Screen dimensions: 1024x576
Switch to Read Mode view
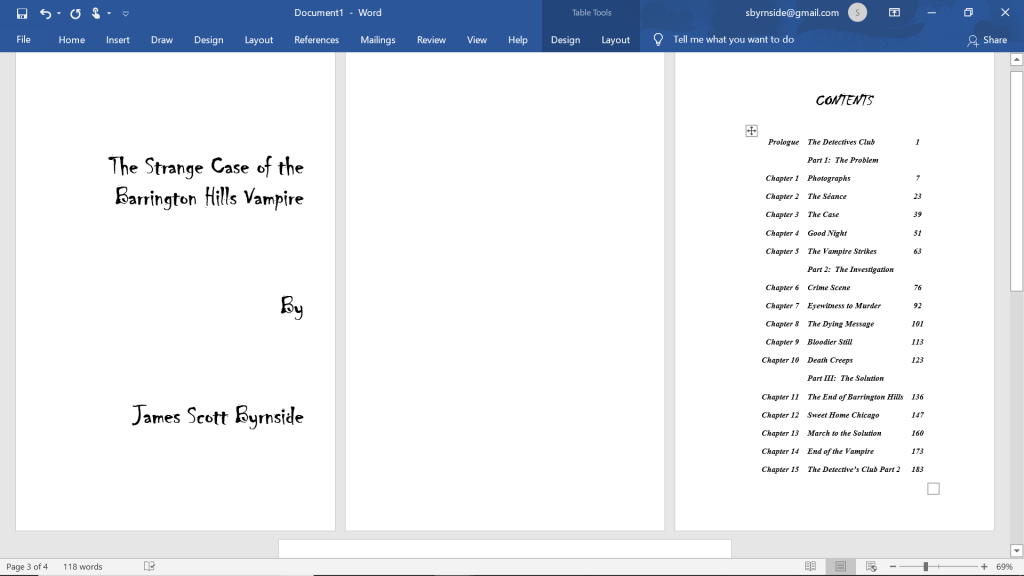pyautogui.click(x=810, y=566)
